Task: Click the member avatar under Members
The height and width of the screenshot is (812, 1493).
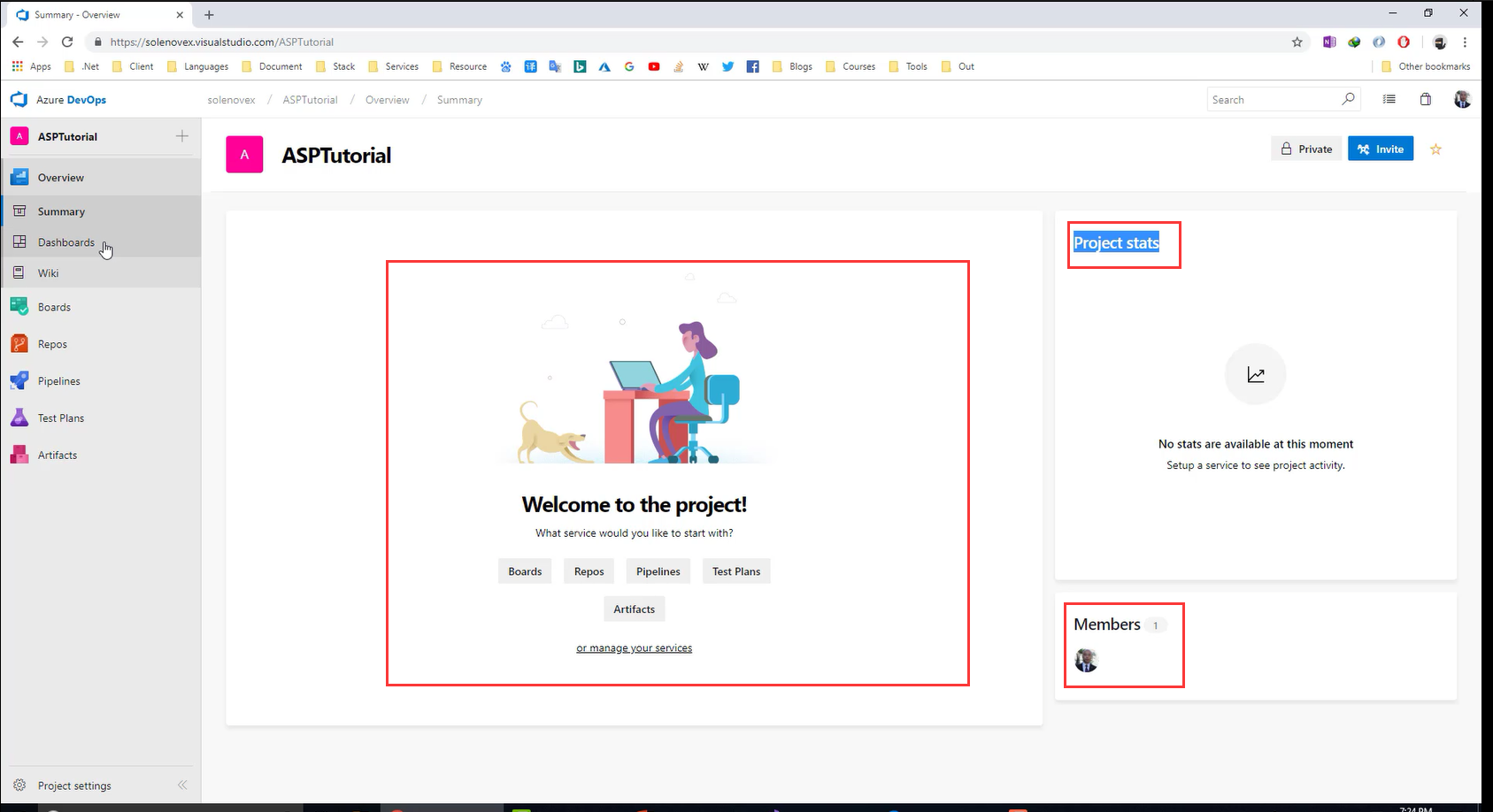Action: [x=1086, y=660]
